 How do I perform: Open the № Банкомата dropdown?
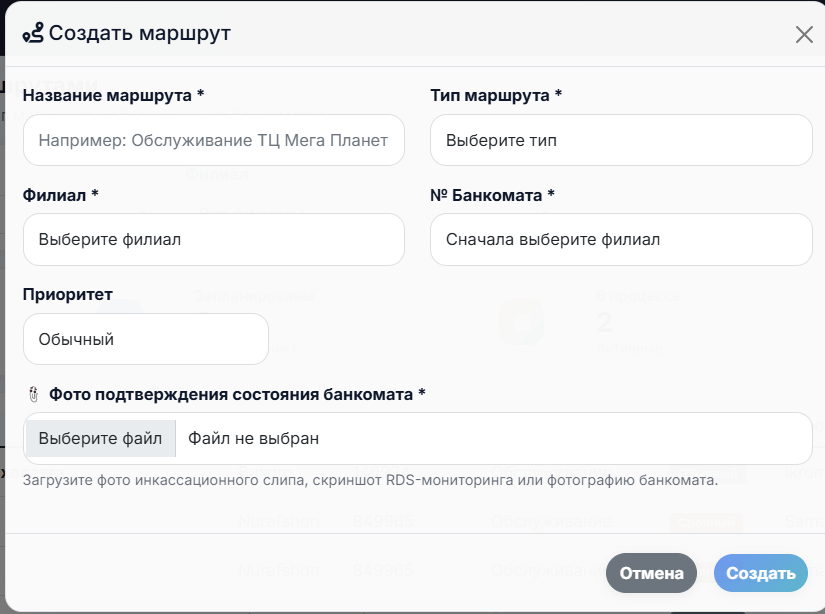[x=620, y=240]
